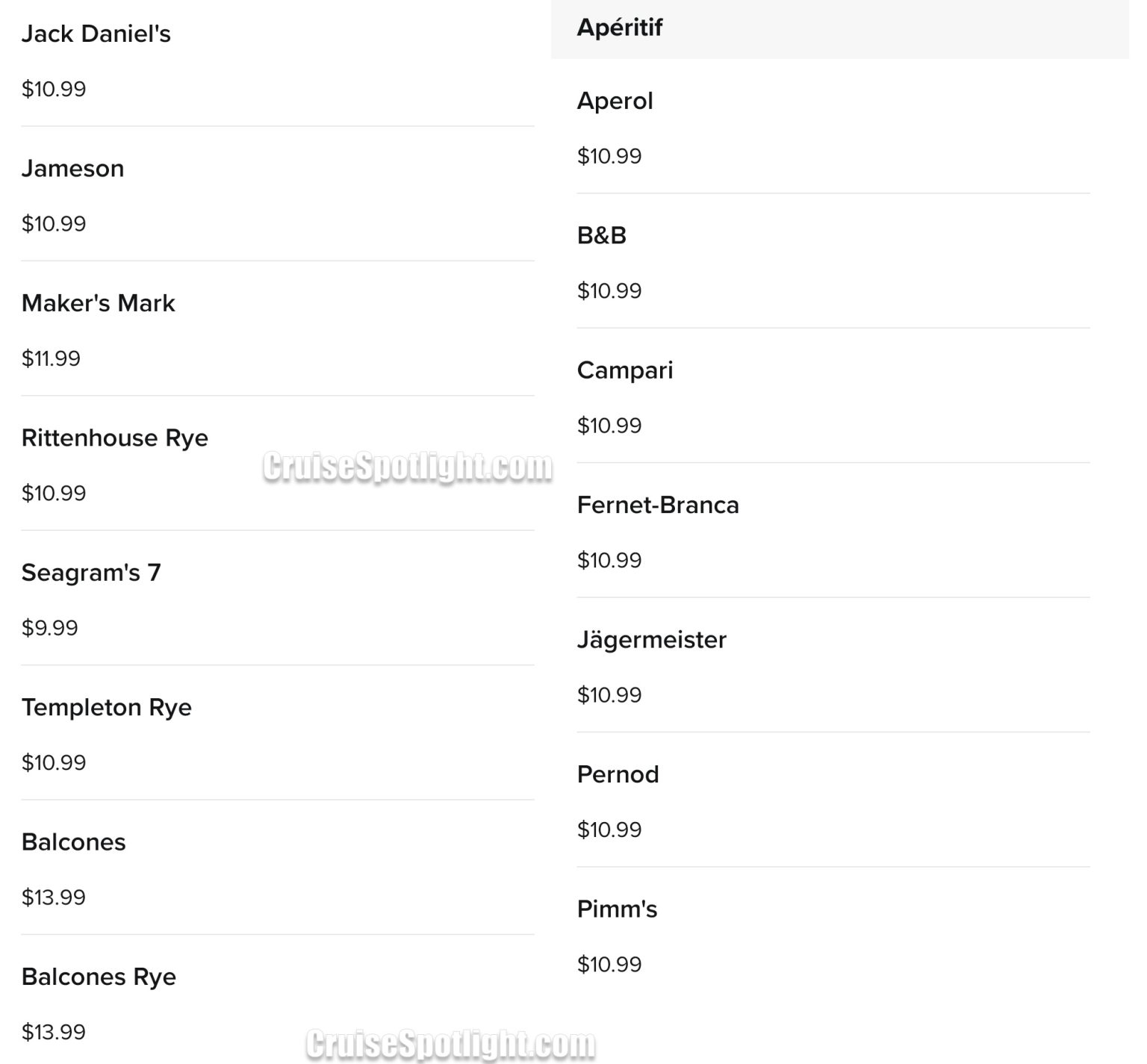Select the Jack Daniel's menu item
The width and height of the screenshot is (1147, 1064).
point(96,34)
